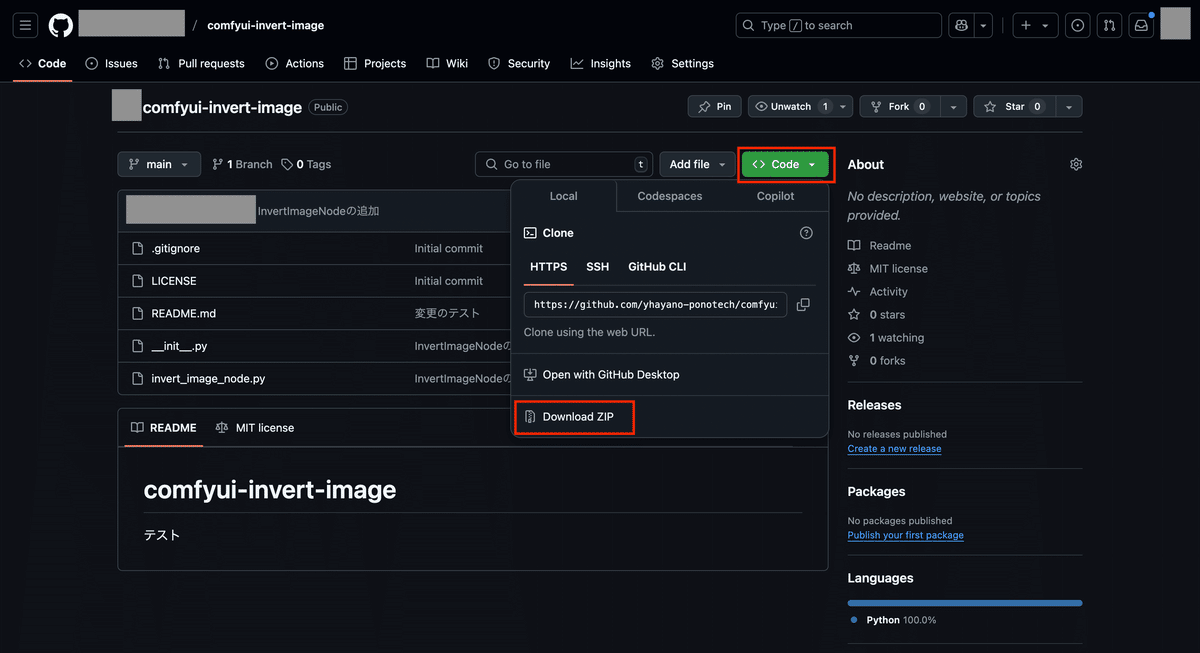This screenshot has width=1200, height=653.
Task: Copy the clone URL to clipboard
Action: tap(803, 305)
